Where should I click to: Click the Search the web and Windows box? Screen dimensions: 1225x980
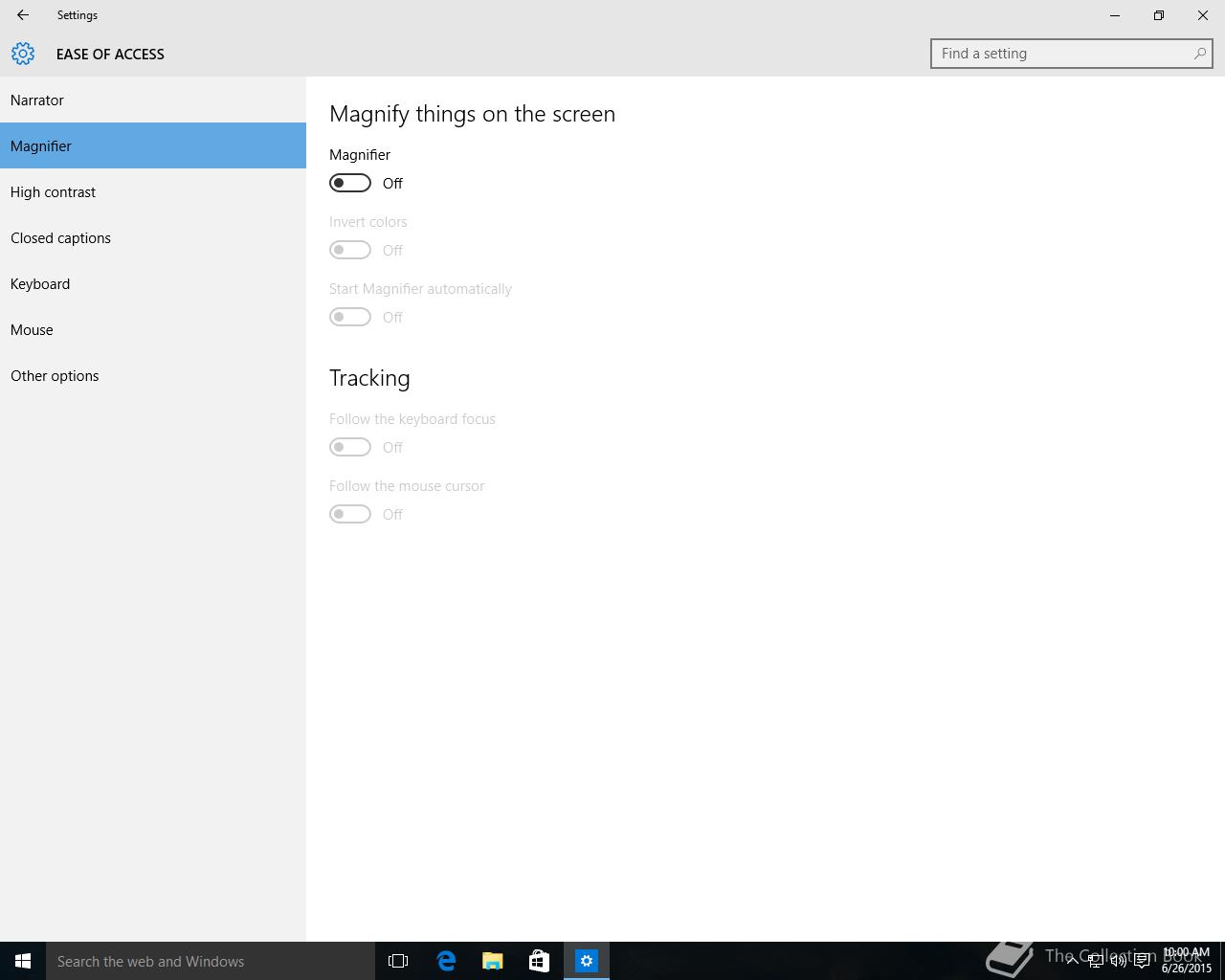click(x=211, y=961)
